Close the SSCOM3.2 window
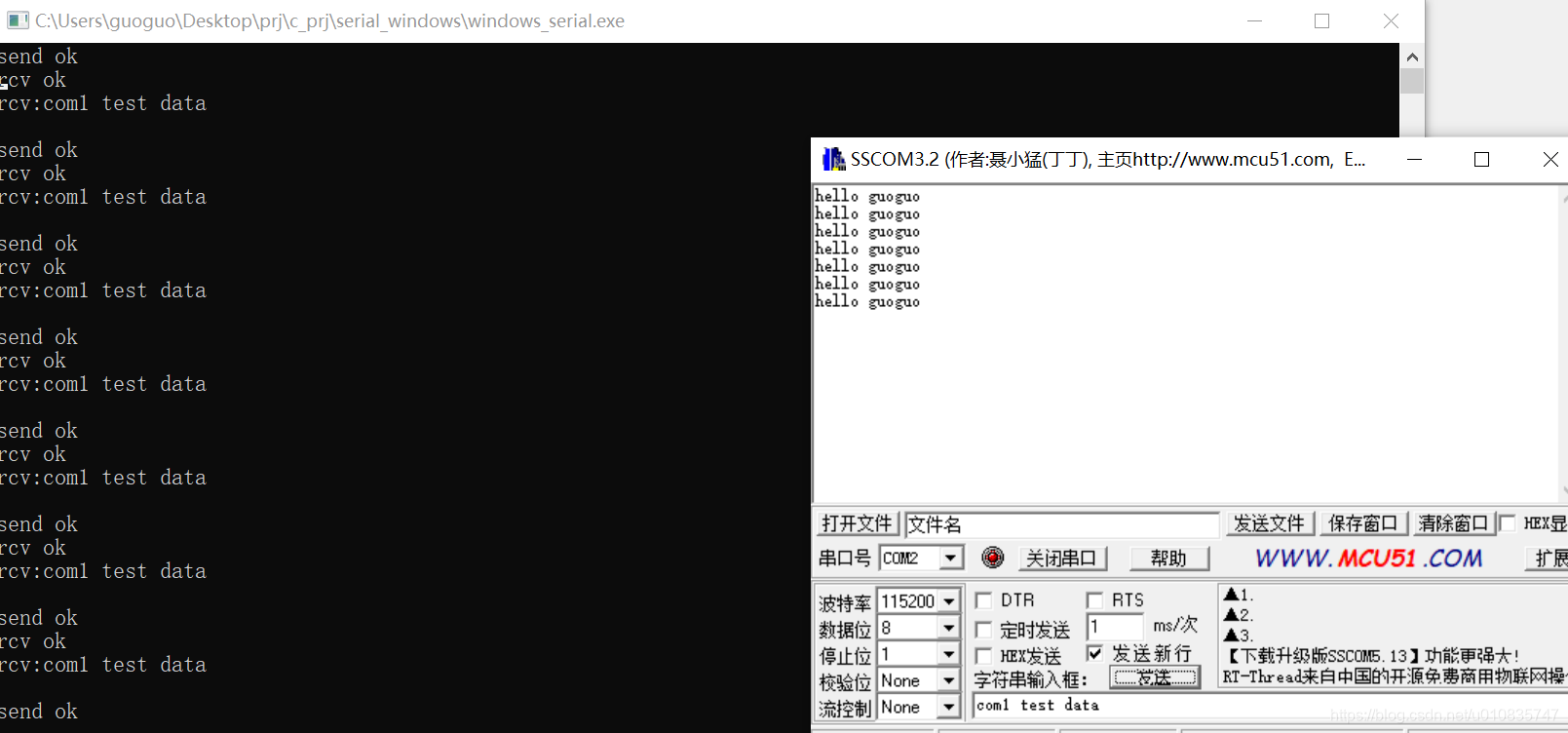This screenshot has width=1568, height=733. tap(1549, 159)
